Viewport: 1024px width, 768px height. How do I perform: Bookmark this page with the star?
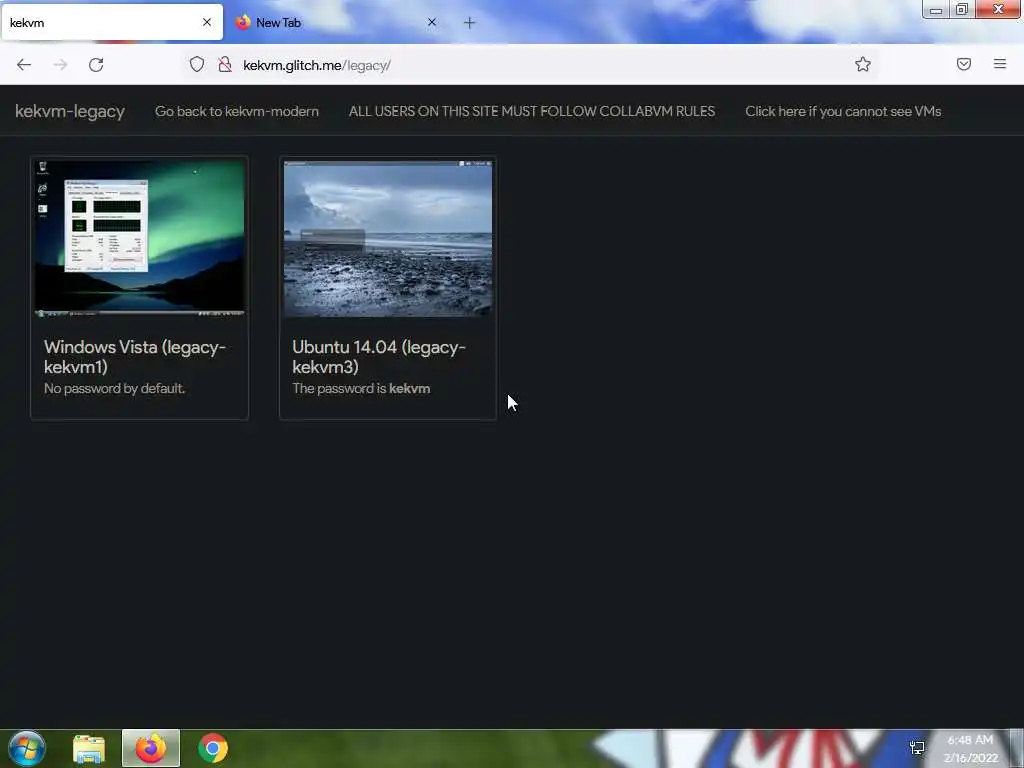[863, 64]
